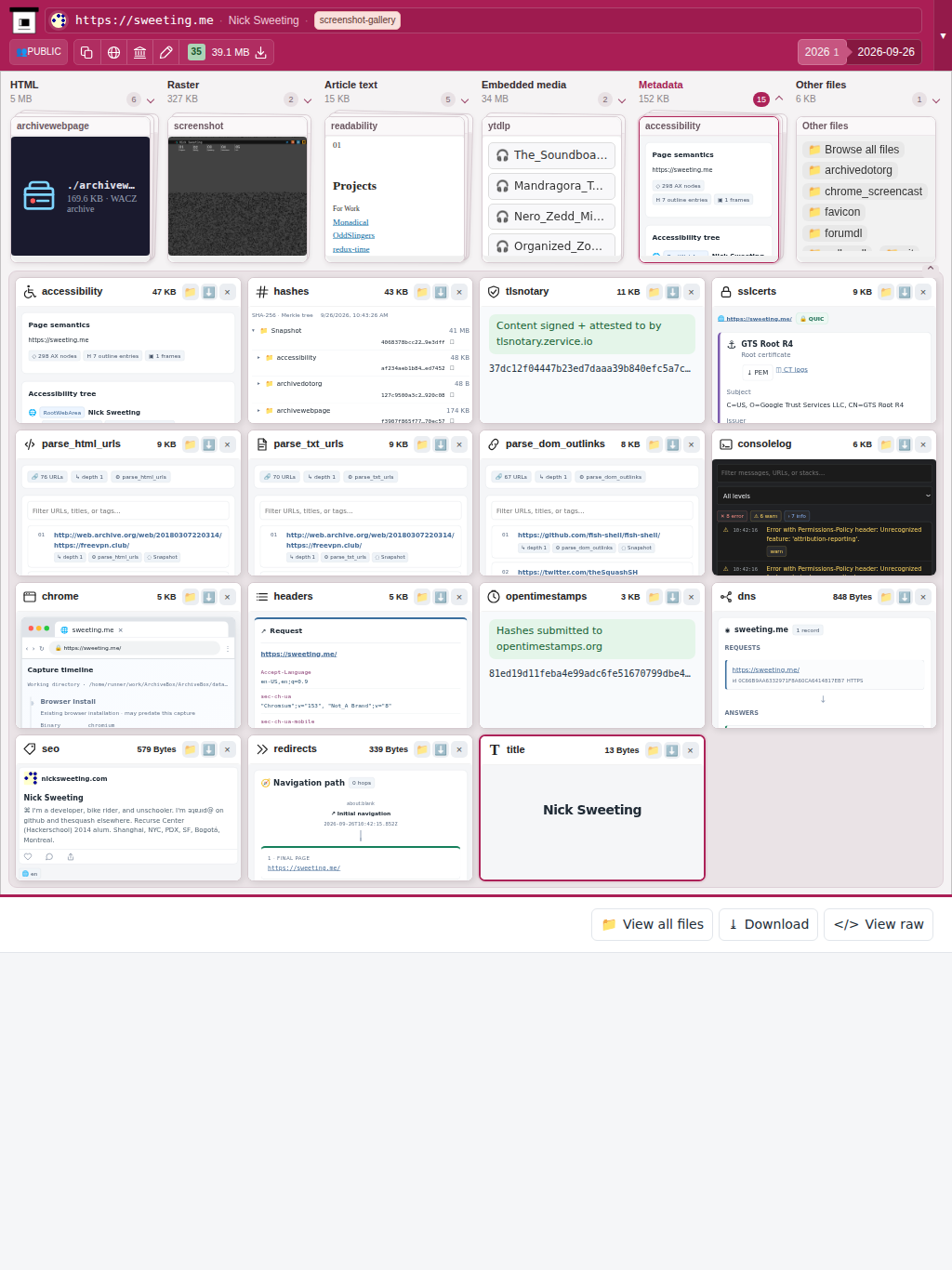Download the redirects card output
Image resolution: width=952 pixels, height=1270 pixels.
point(441,749)
